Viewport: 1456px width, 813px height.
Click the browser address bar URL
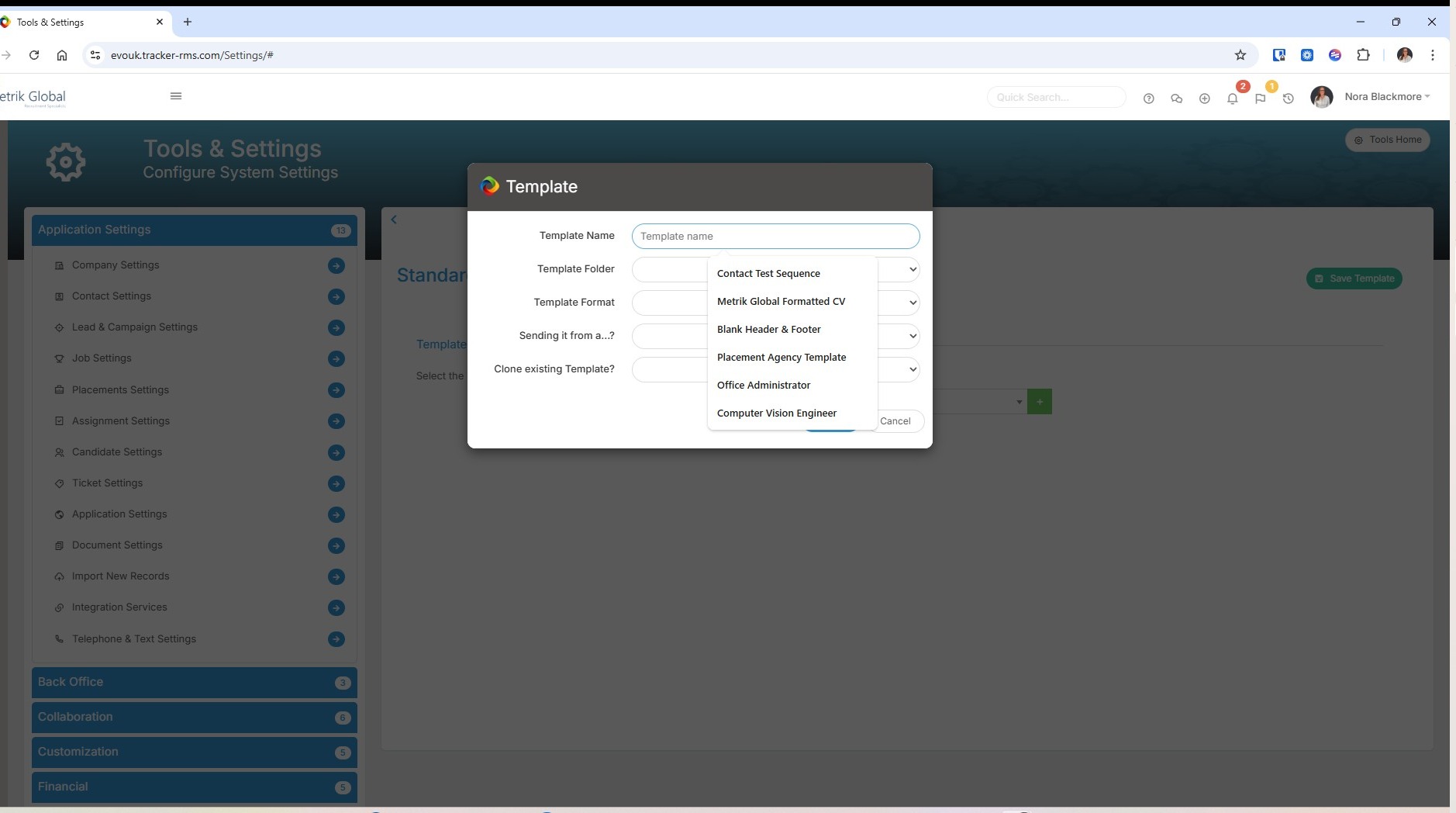point(192,55)
